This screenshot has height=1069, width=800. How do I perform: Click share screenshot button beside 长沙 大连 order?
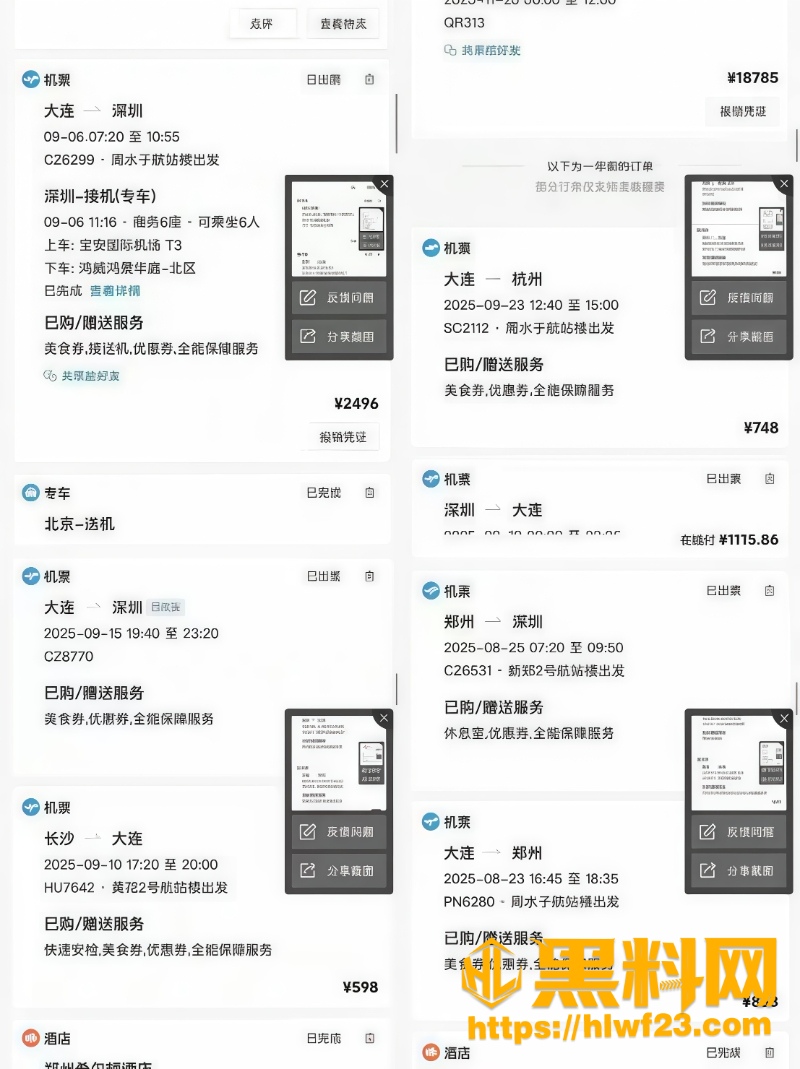[339, 871]
